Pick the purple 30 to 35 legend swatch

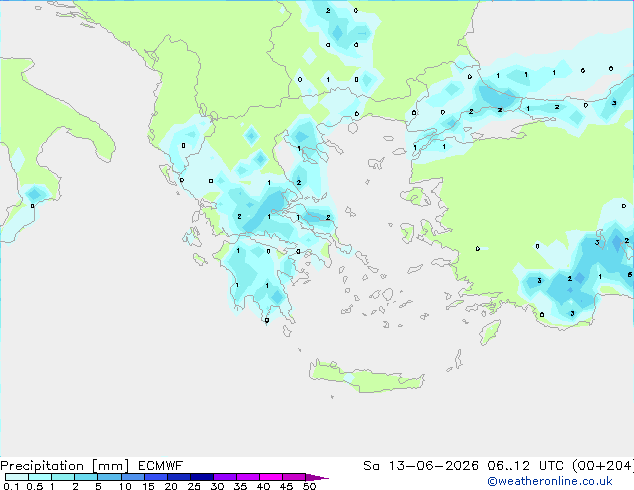click(x=225, y=477)
